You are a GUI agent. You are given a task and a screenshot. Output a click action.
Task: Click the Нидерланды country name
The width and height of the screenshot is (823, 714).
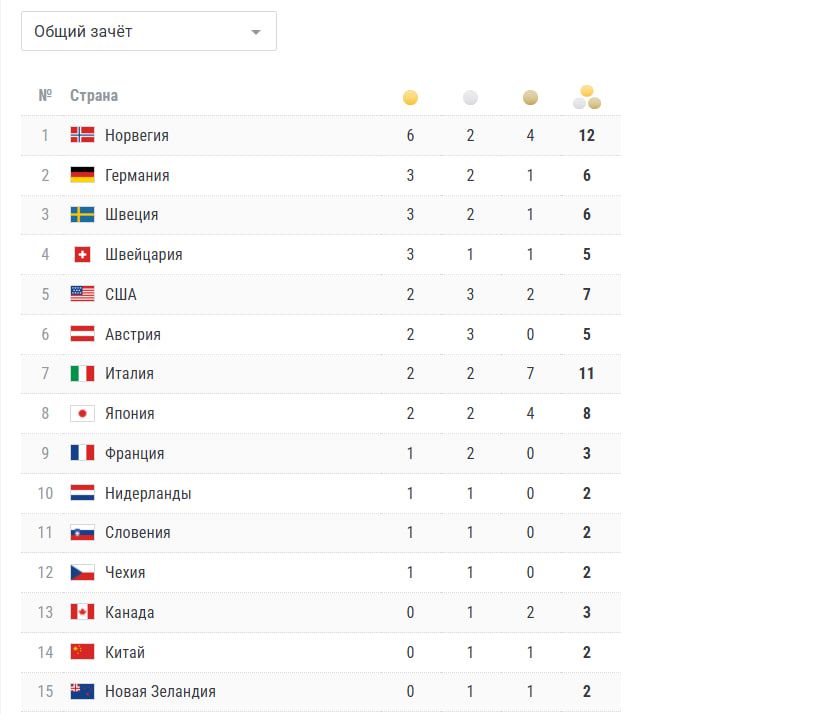(148, 493)
